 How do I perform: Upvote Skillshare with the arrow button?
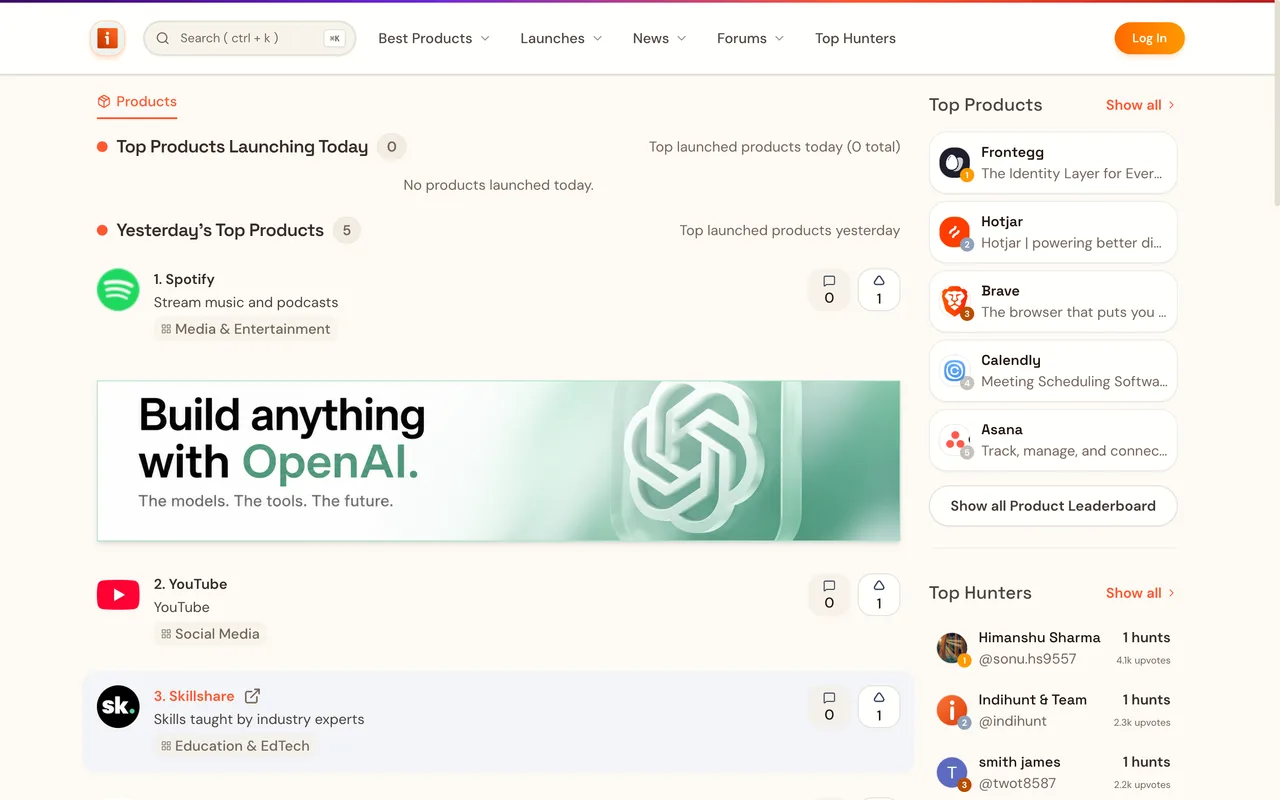879,706
